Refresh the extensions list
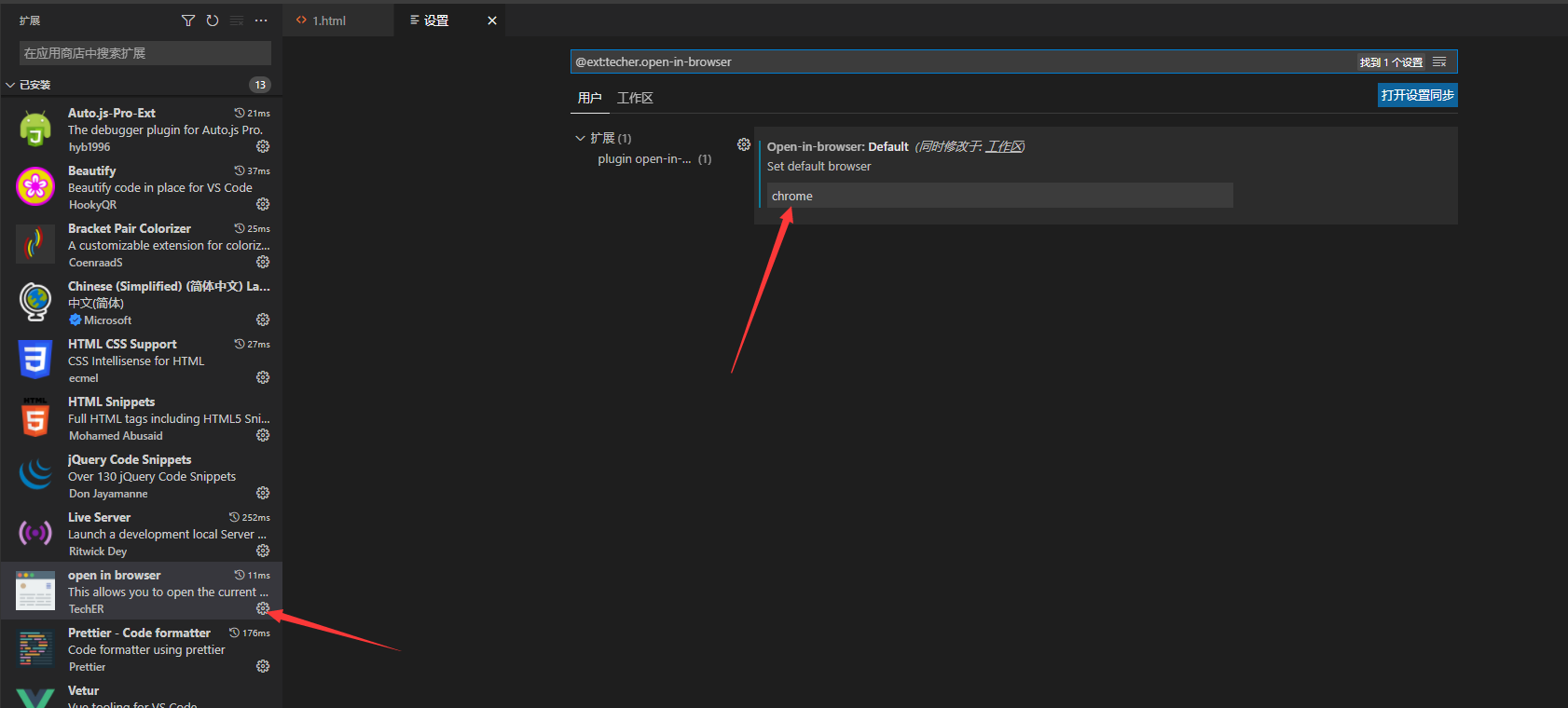 (x=213, y=20)
